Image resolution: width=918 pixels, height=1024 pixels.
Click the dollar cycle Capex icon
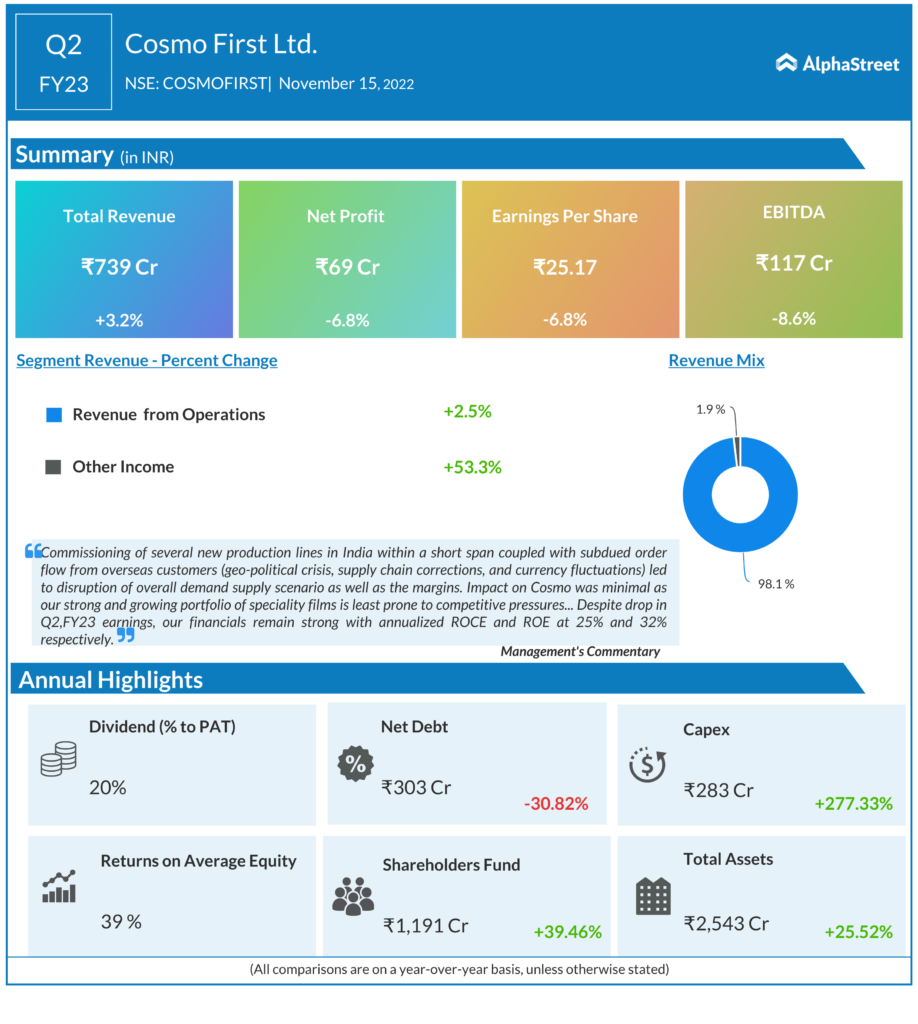pos(647,765)
